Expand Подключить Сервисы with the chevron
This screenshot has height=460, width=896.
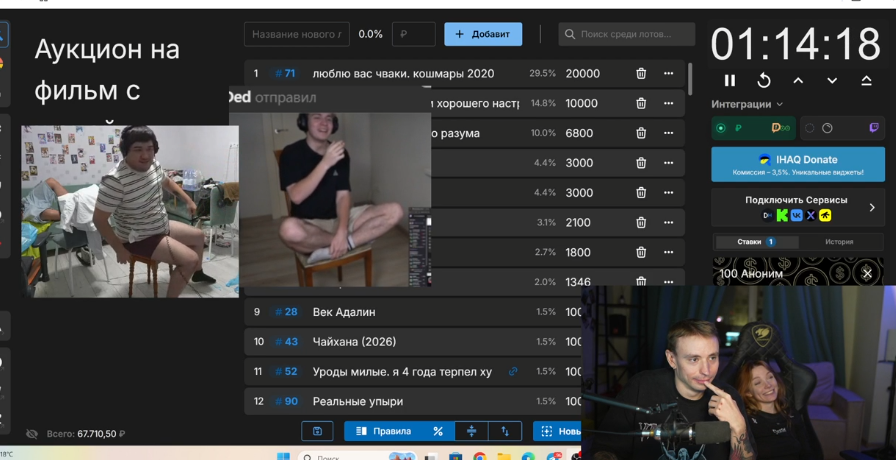tap(872, 207)
